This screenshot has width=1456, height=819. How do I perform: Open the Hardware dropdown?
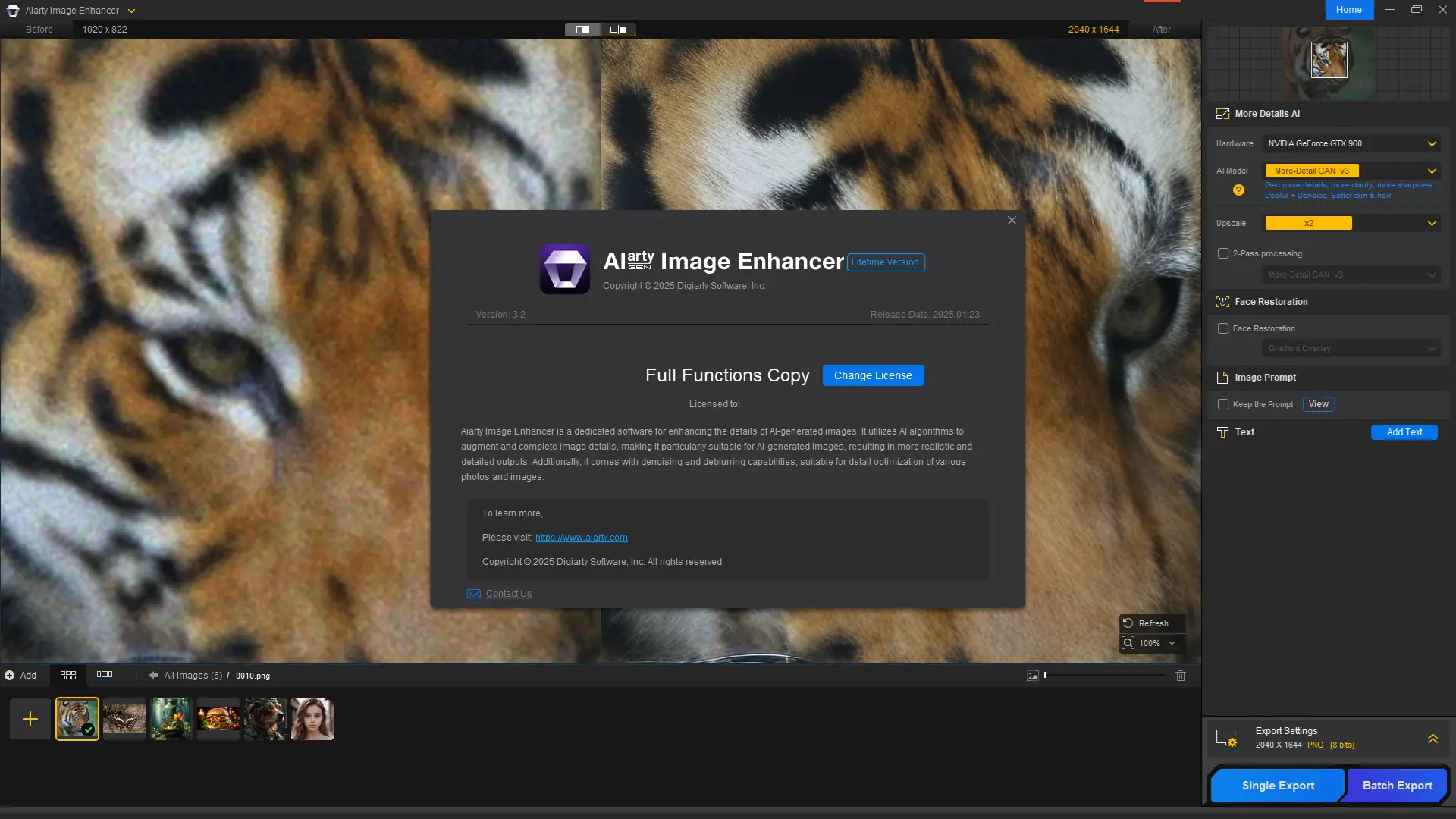tap(1350, 143)
